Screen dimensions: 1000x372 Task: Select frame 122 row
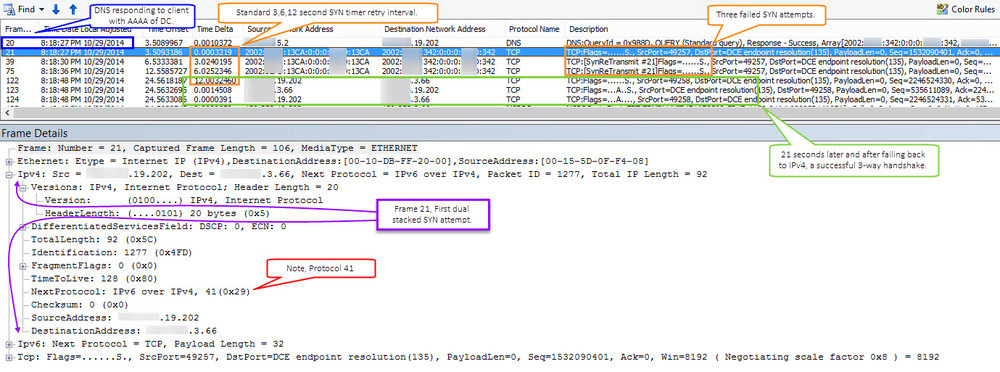pyautogui.click(x=500, y=81)
